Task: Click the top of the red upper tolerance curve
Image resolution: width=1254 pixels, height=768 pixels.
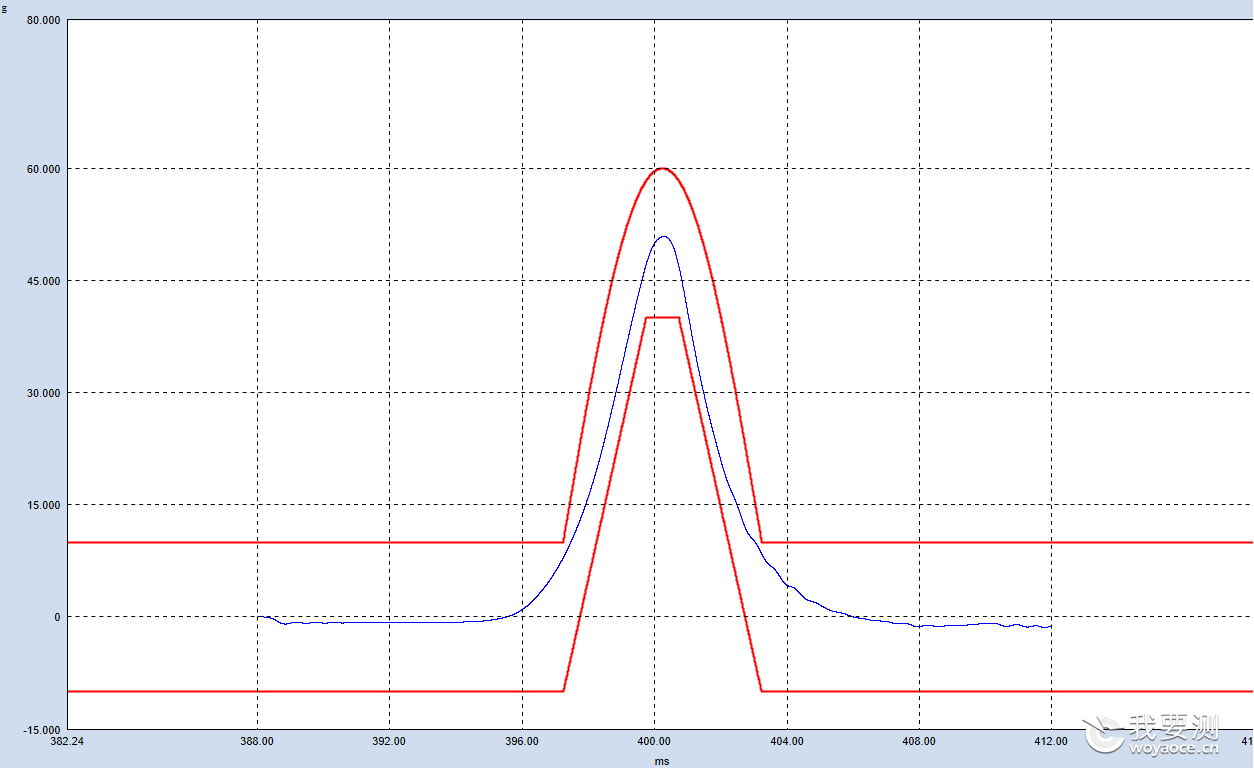Action: tap(662, 168)
